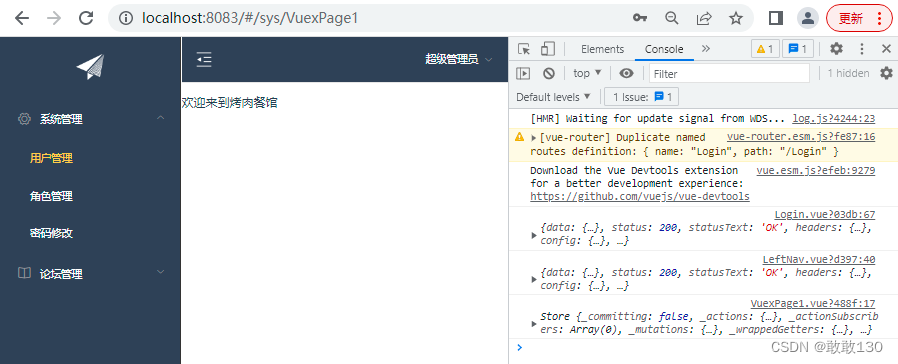Open the 超级管理员 user dropdown
Screen dimensions: 898x364
coord(459,59)
